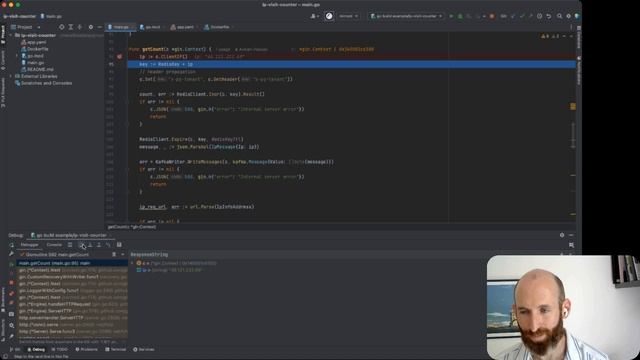640x360 pixels.
Task: Click the Select Opened File target icon
Action: (62, 27)
